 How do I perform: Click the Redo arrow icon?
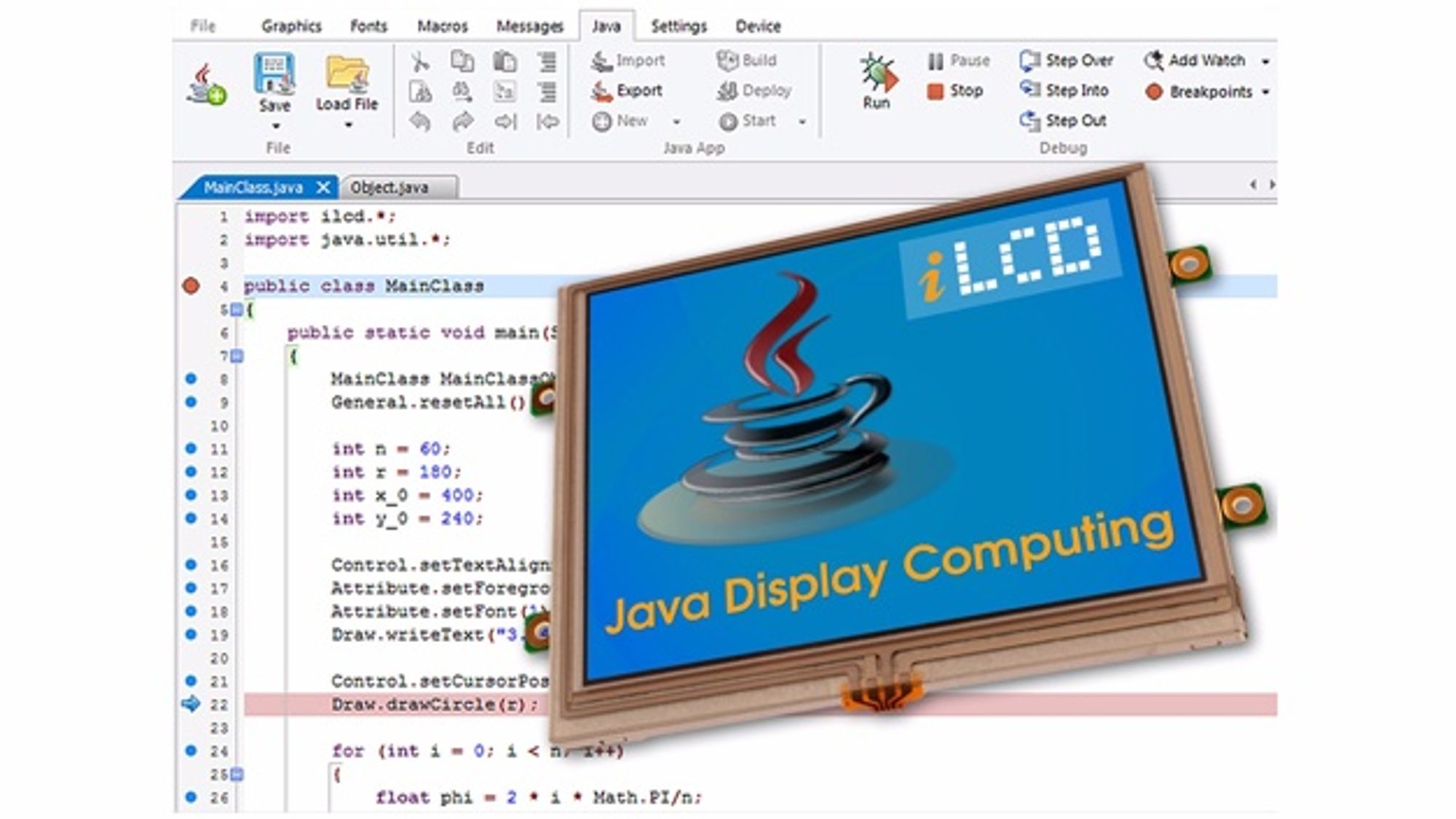point(462,122)
